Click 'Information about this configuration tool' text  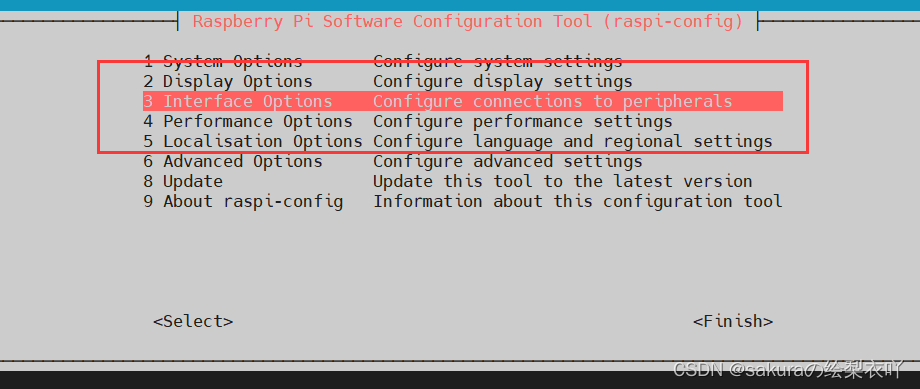578,201
